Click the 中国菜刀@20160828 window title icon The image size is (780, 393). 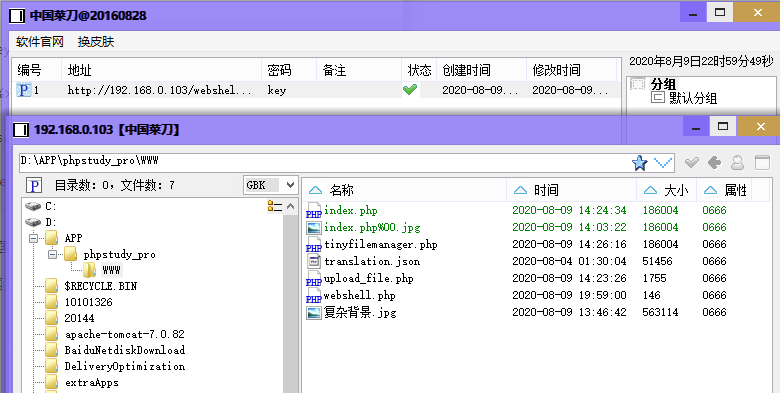(x=17, y=16)
